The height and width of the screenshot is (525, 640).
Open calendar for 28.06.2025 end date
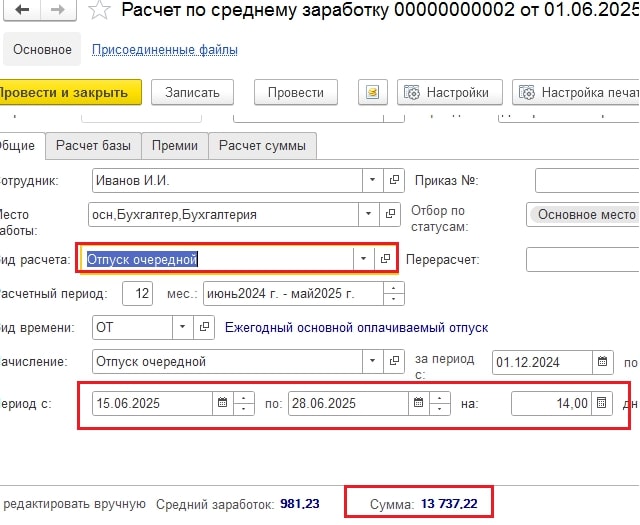click(x=418, y=403)
